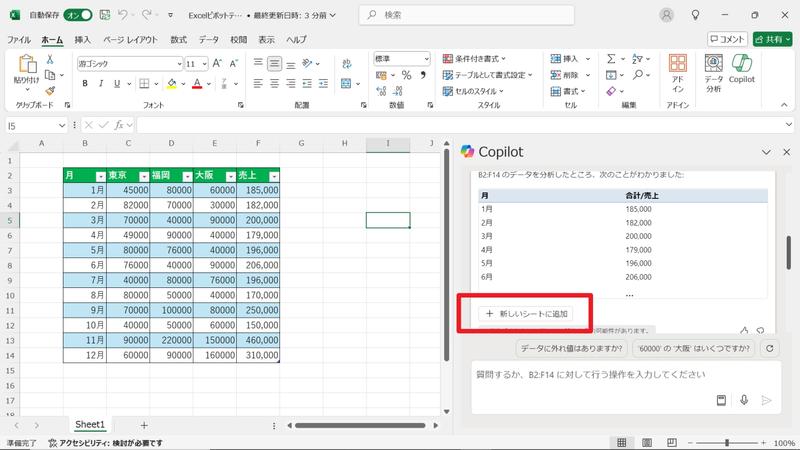Decrease font size button

tap(234, 63)
